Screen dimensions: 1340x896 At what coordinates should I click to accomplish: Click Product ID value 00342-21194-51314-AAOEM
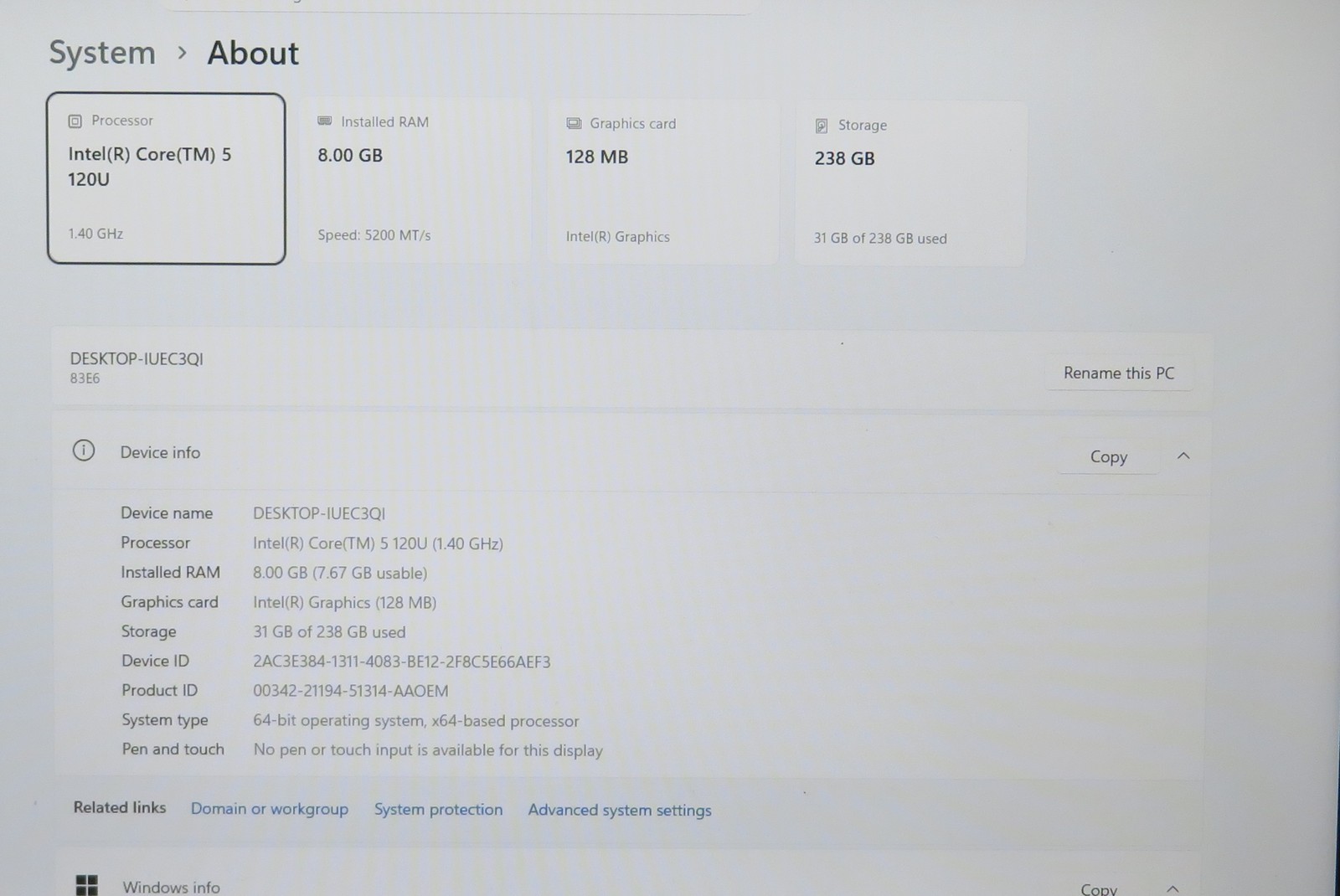click(x=351, y=692)
